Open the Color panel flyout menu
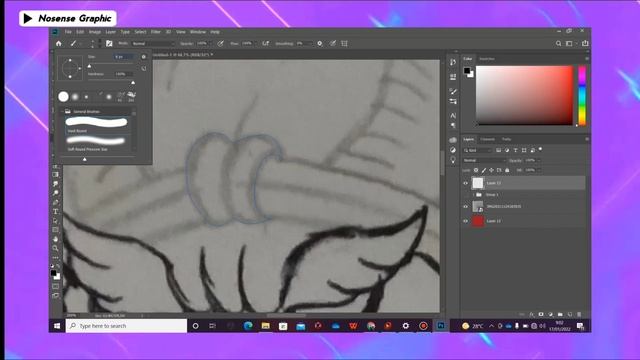640x360 pixels. point(587,59)
